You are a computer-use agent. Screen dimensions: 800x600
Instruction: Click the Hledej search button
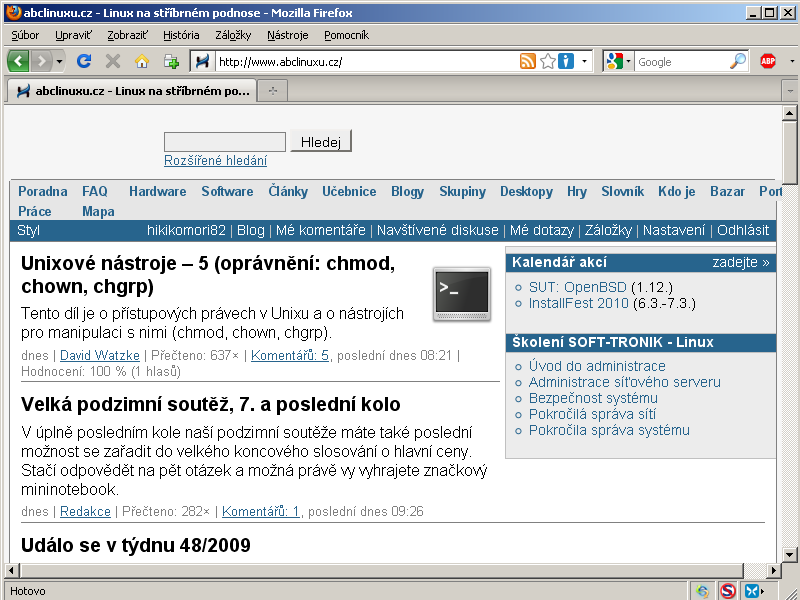coord(321,141)
